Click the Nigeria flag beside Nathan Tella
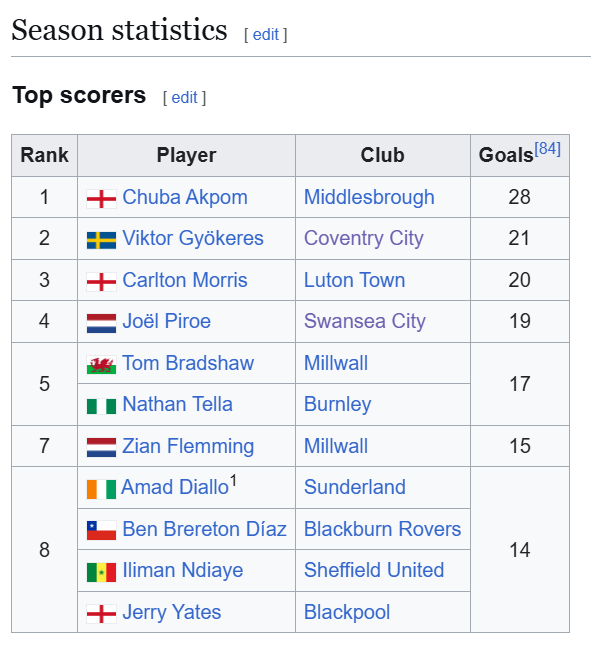The image size is (591, 652). tap(101, 406)
